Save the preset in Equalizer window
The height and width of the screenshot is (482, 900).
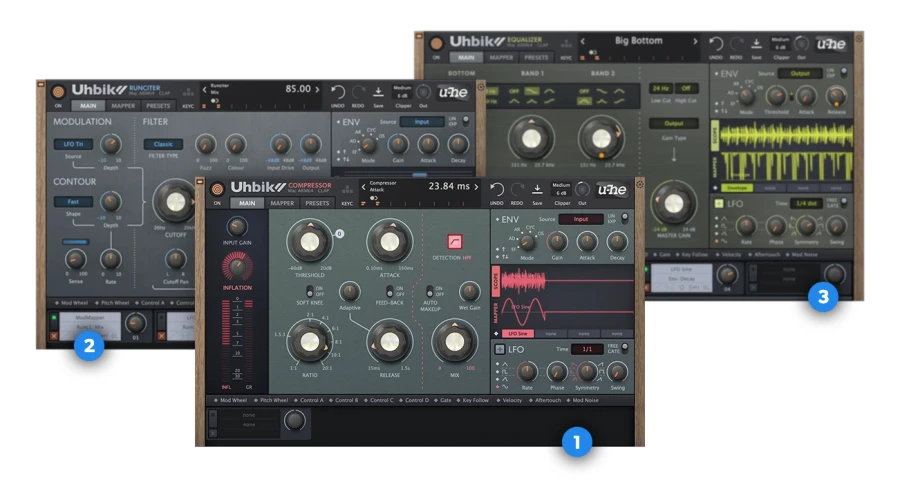tap(757, 44)
